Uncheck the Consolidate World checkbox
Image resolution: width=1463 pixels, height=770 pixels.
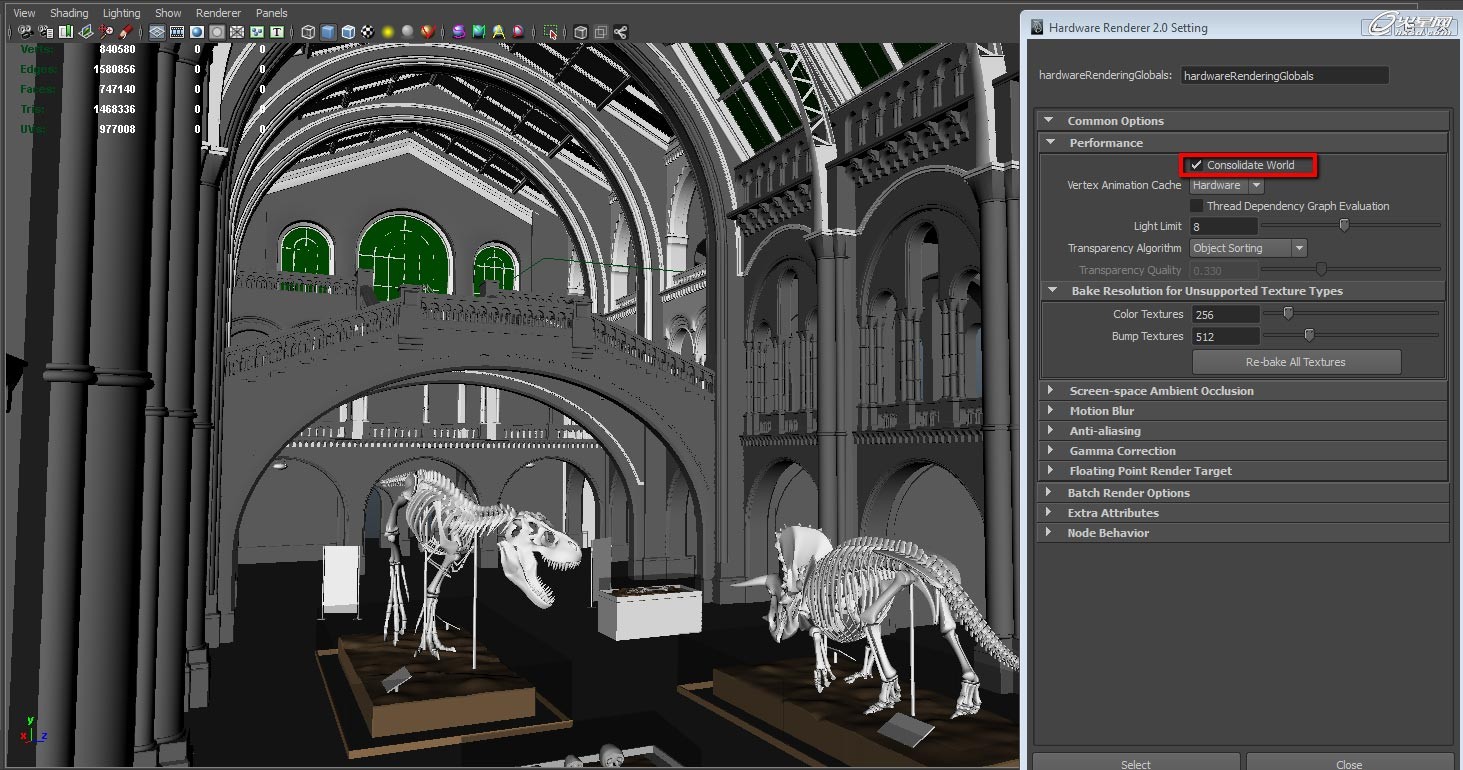(x=1196, y=165)
